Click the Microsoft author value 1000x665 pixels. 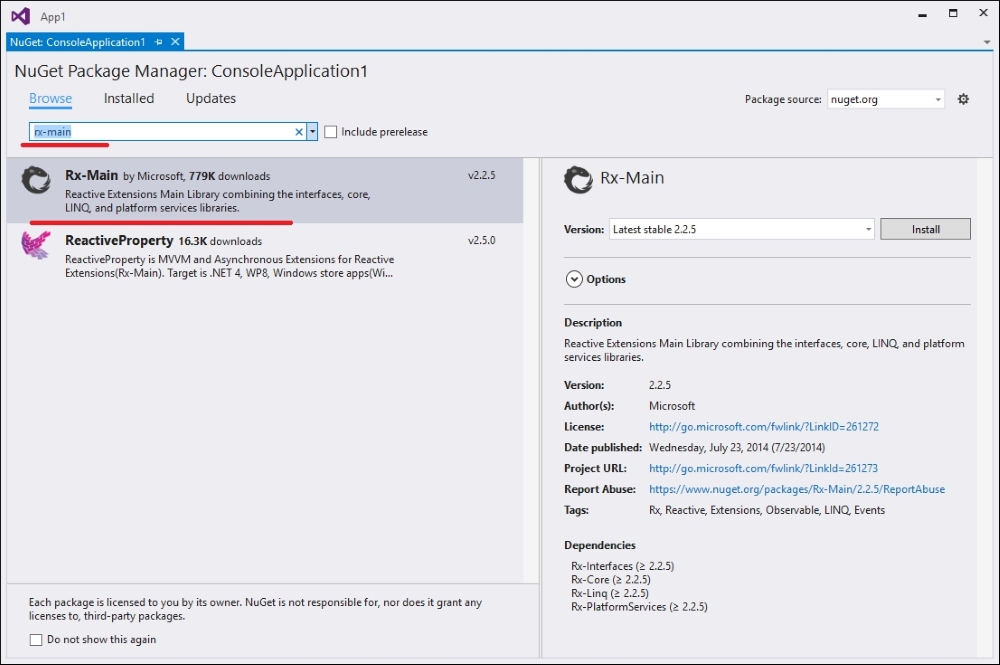click(x=672, y=406)
